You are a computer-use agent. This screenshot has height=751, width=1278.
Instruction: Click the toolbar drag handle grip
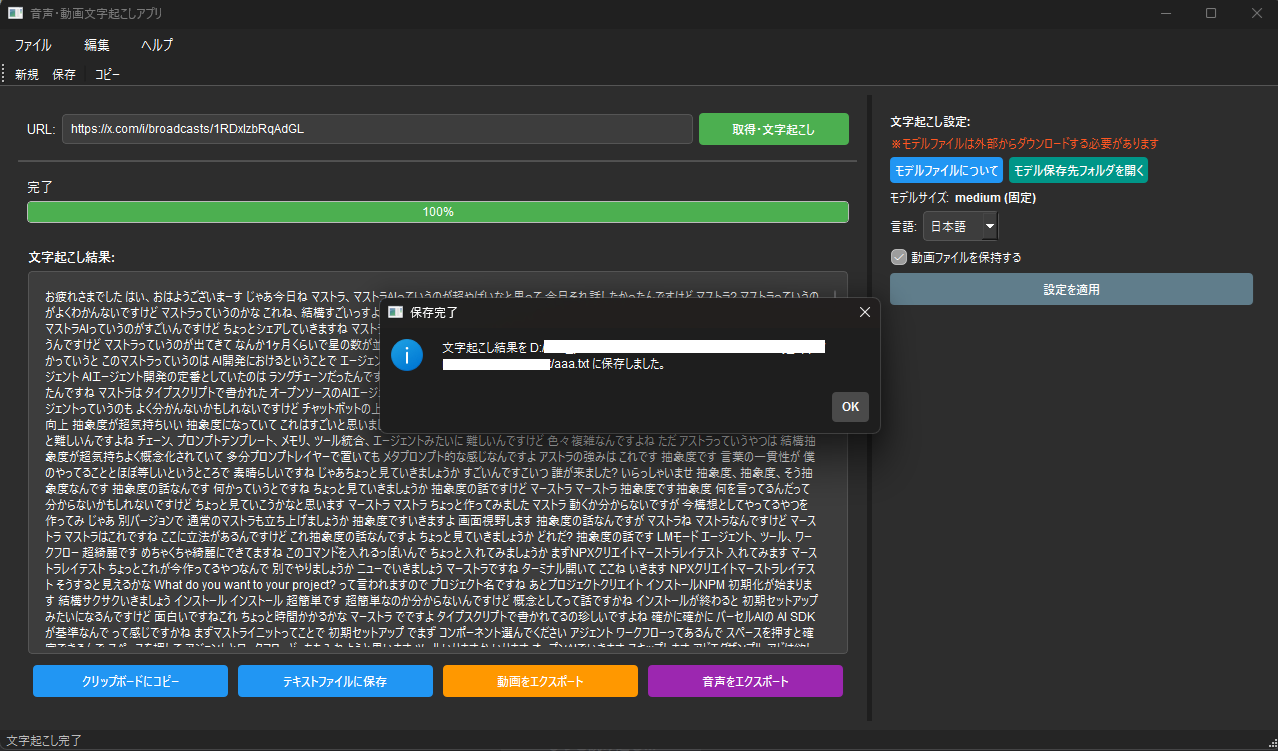pyautogui.click(x=4, y=74)
